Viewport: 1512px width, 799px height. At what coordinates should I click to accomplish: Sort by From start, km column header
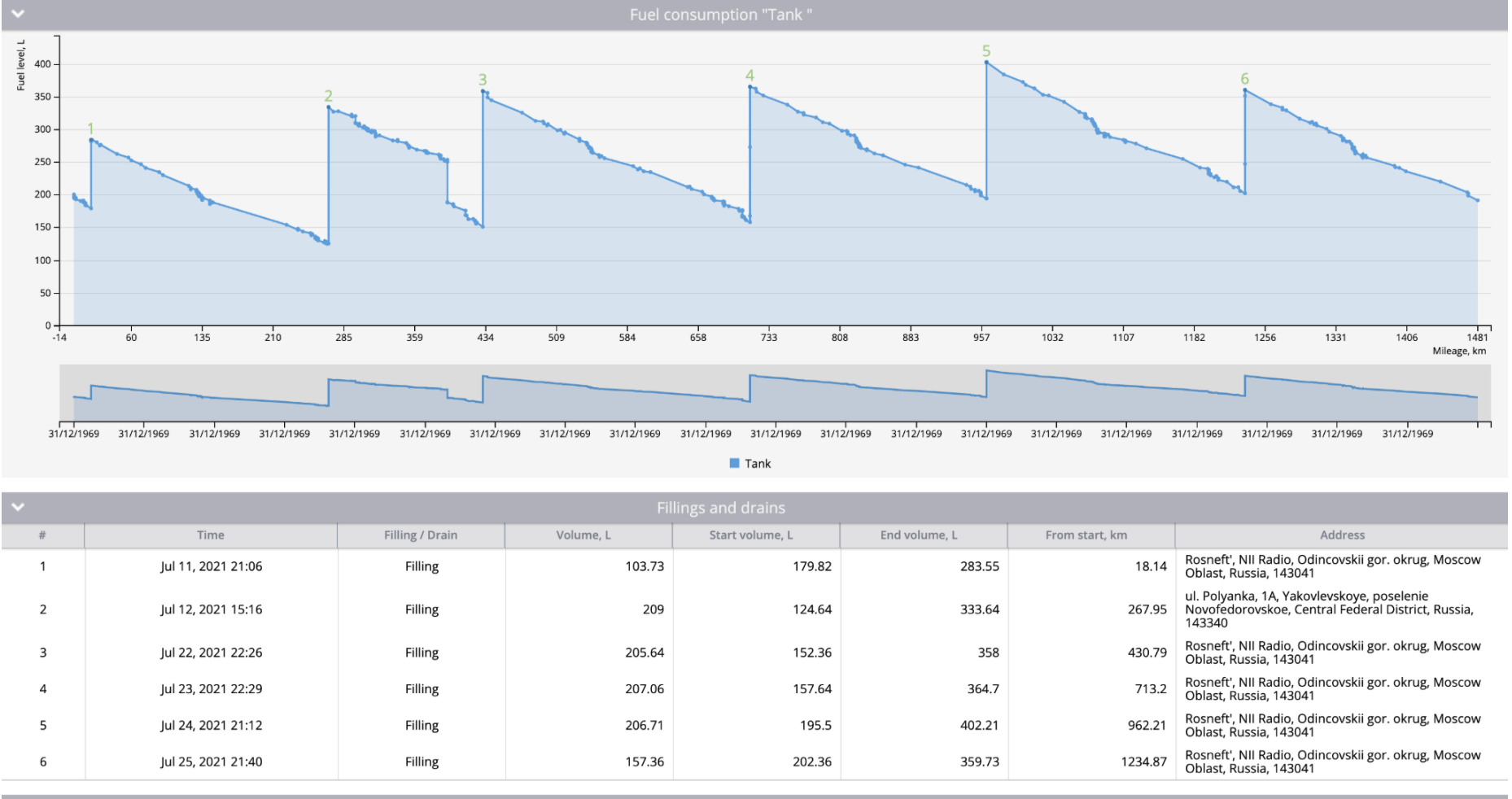[x=1091, y=535]
